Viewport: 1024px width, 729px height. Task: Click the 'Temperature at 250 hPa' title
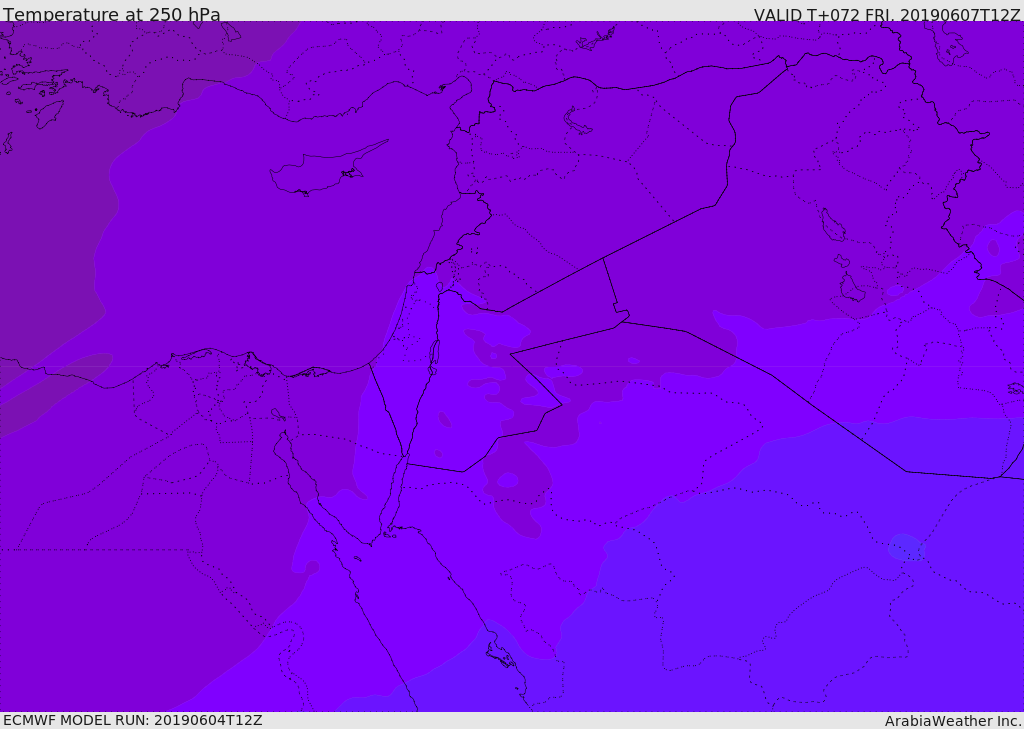pyautogui.click(x=112, y=14)
